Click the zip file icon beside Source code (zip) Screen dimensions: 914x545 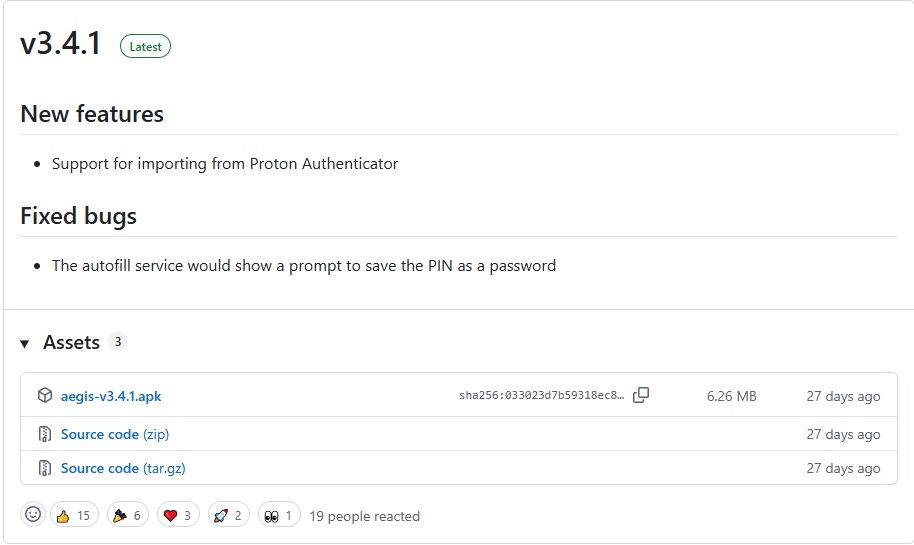tap(45, 434)
